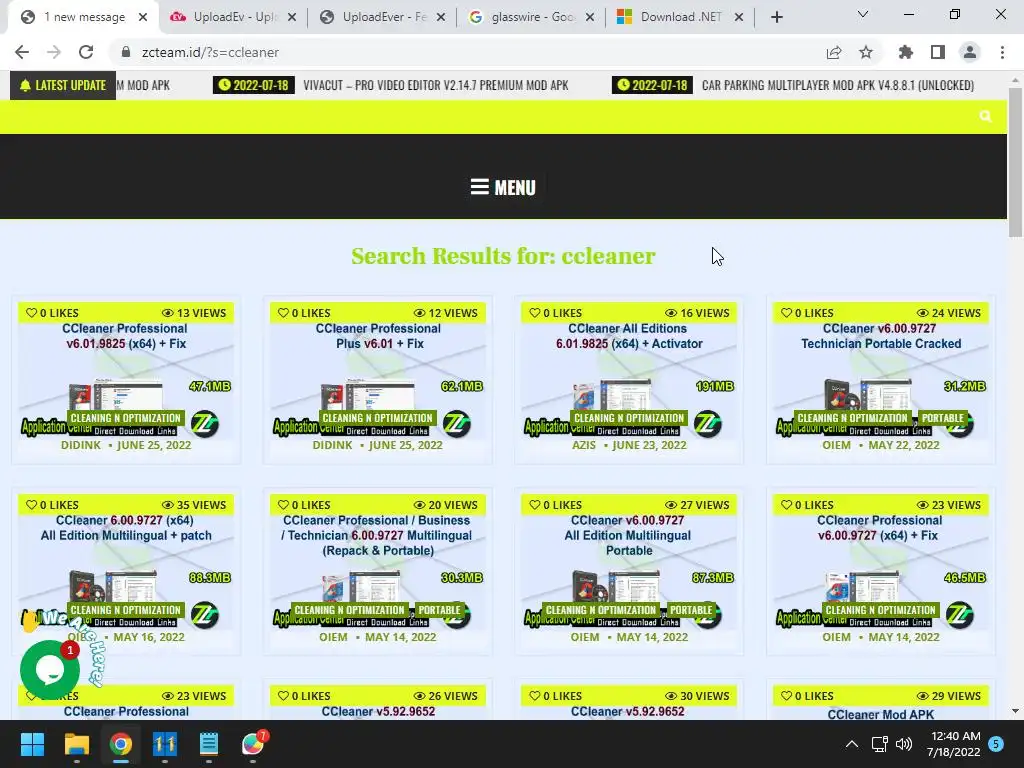Open the hamburger MENU
The width and height of the screenshot is (1024, 768).
click(503, 187)
